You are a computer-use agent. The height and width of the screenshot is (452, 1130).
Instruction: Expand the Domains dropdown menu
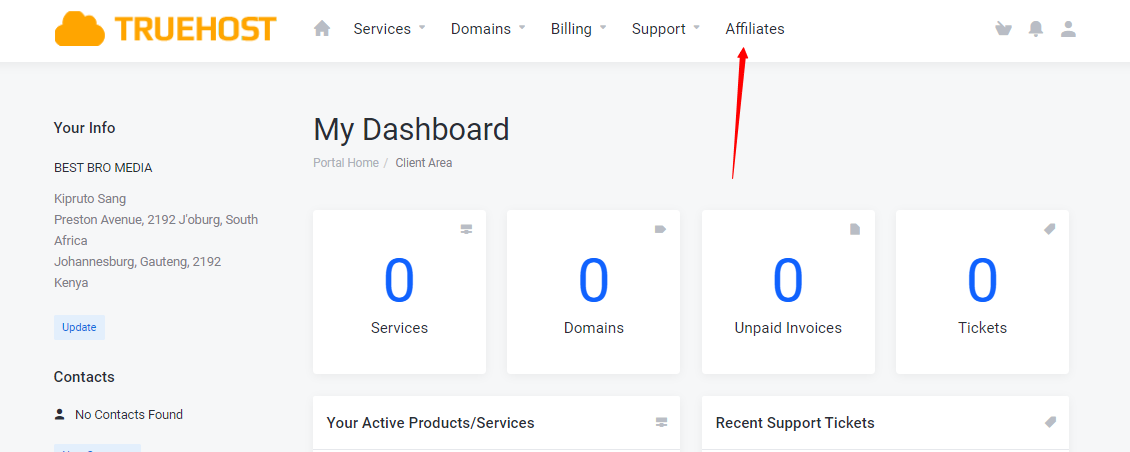(x=488, y=29)
